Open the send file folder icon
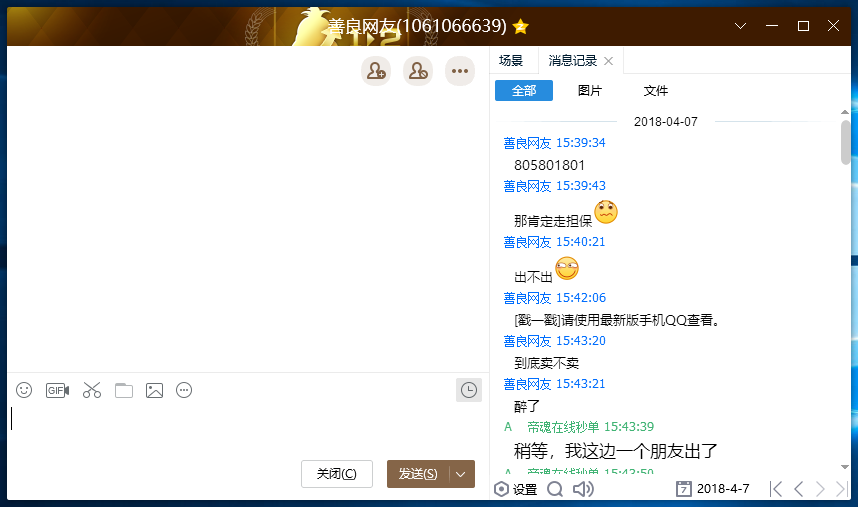858x507 pixels. pyautogui.click(x=124, y=391)
